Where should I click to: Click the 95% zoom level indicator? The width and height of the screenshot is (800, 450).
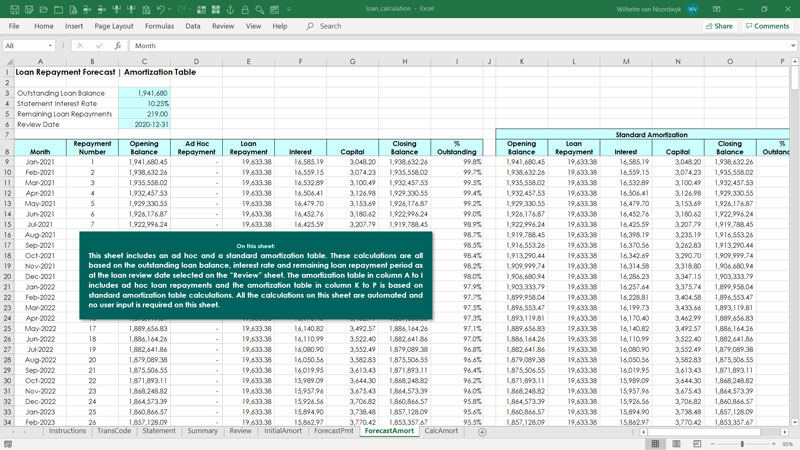787,444
